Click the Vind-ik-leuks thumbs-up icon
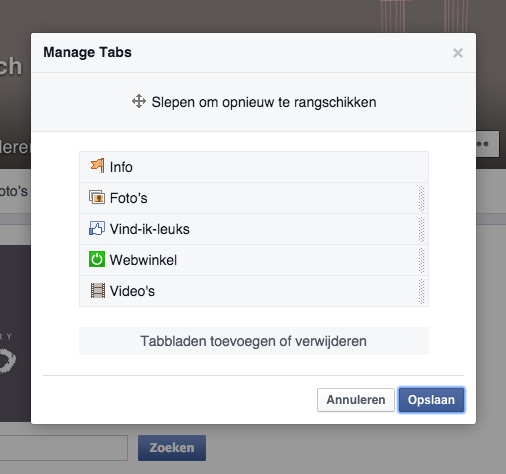The width and height of the screenshot is (506, 474). [97, 228]
